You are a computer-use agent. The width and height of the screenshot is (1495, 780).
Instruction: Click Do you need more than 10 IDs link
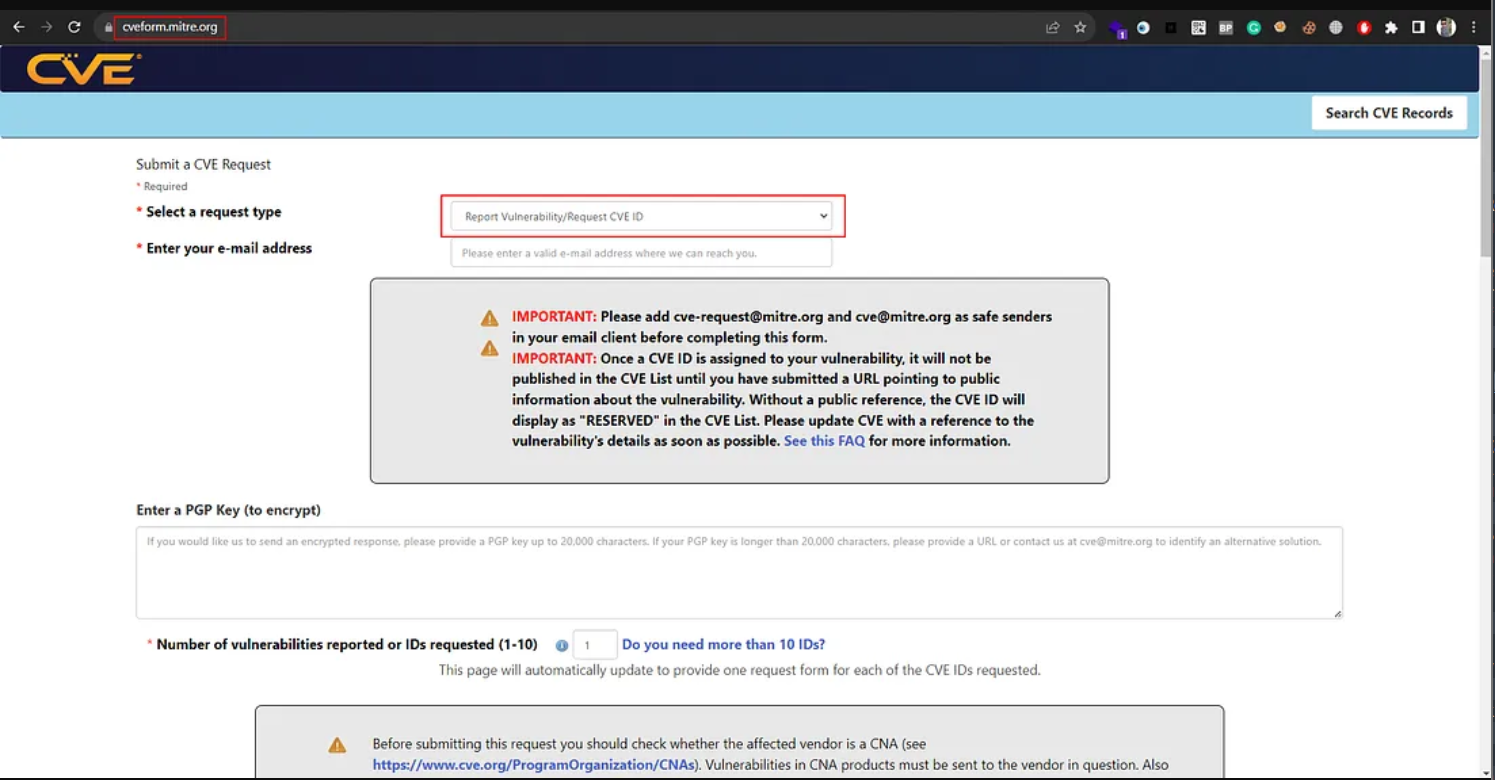point(723,645)
